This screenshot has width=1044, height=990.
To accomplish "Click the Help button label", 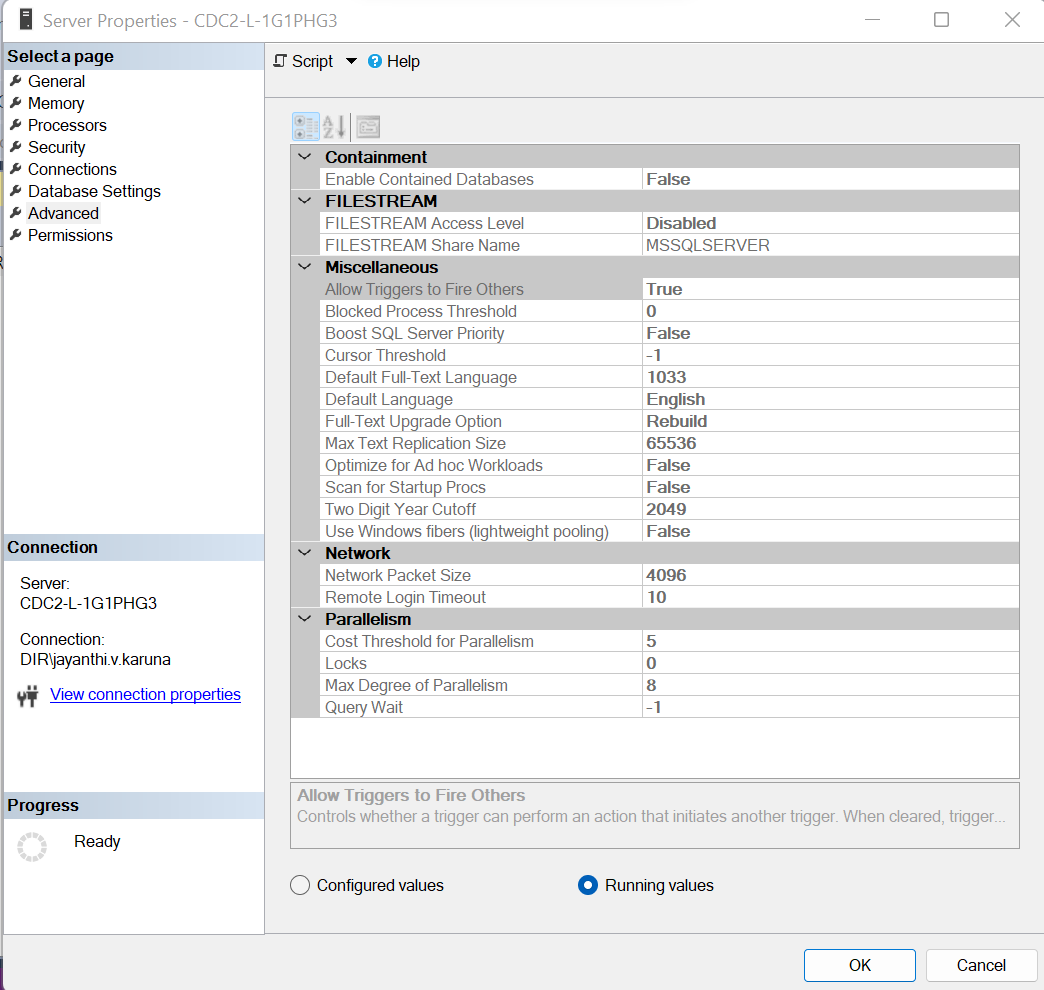I will (x=403, y=61).
